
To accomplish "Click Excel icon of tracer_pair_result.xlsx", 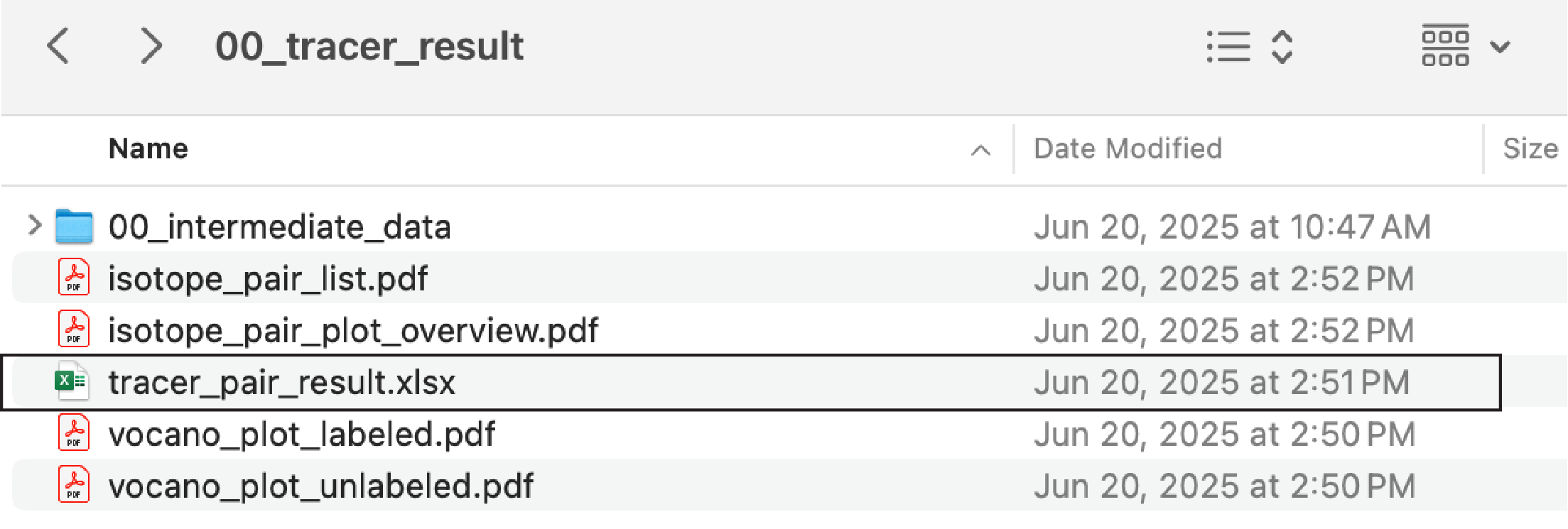I will coord(72,381).
